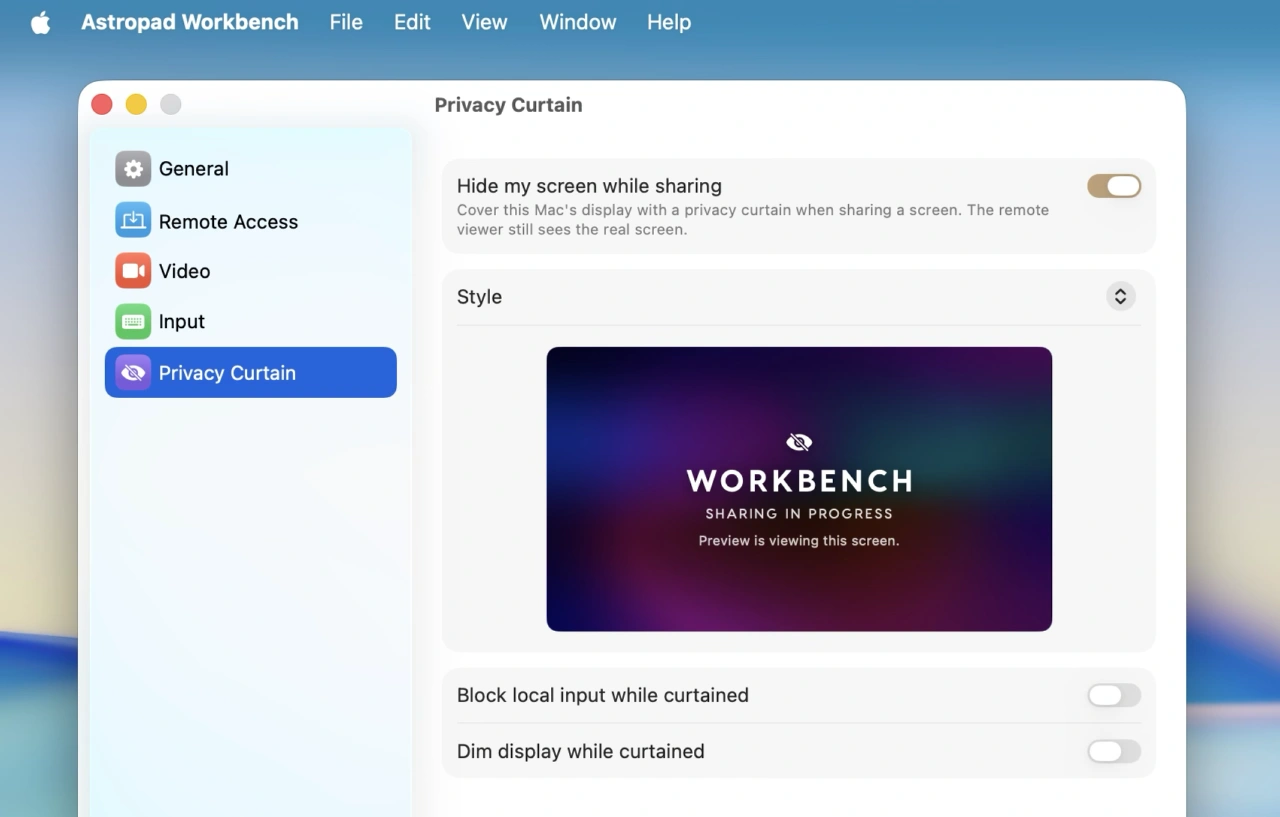The width and height of the screenshot is (1280, 817).
Task: Click the WORKBENCH text in the preview
Action: pyautogui.click(x=799, y=481)
